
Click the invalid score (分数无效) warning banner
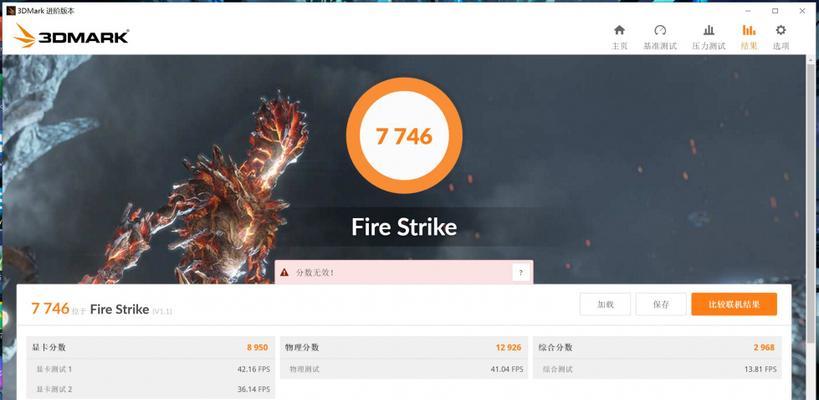coord(404,272)
